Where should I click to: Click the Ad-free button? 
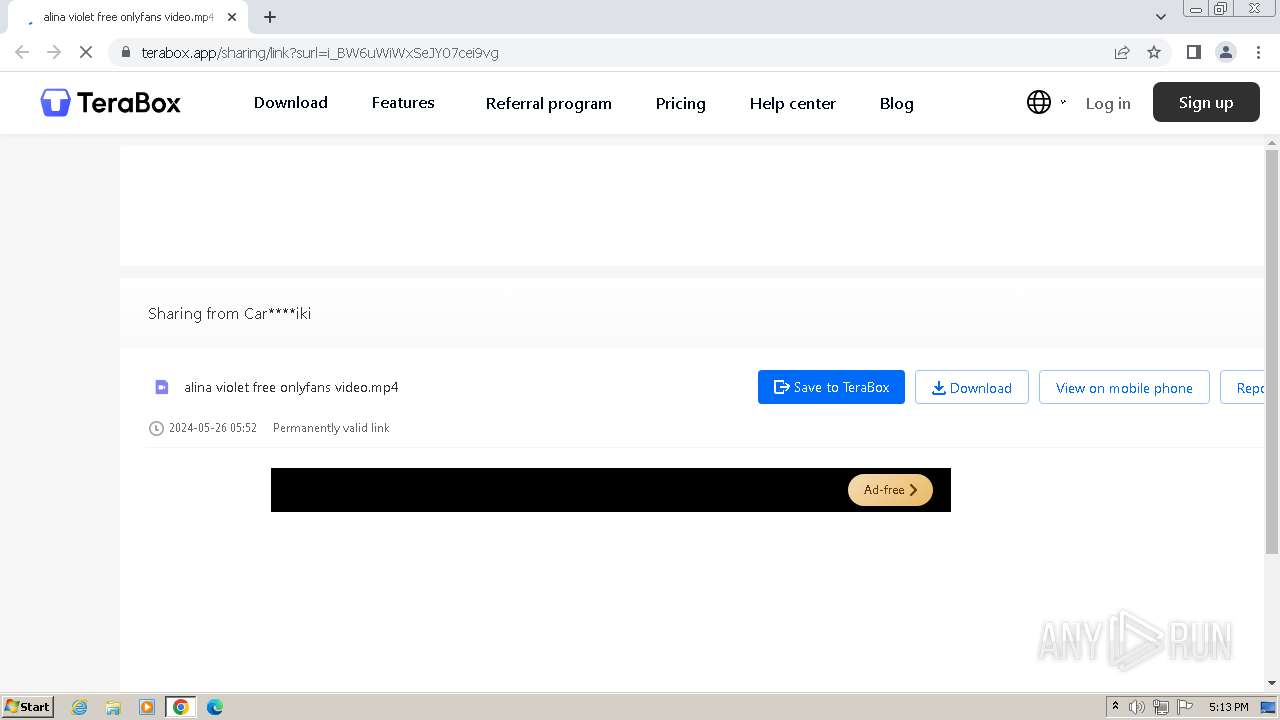pos(890,490)
